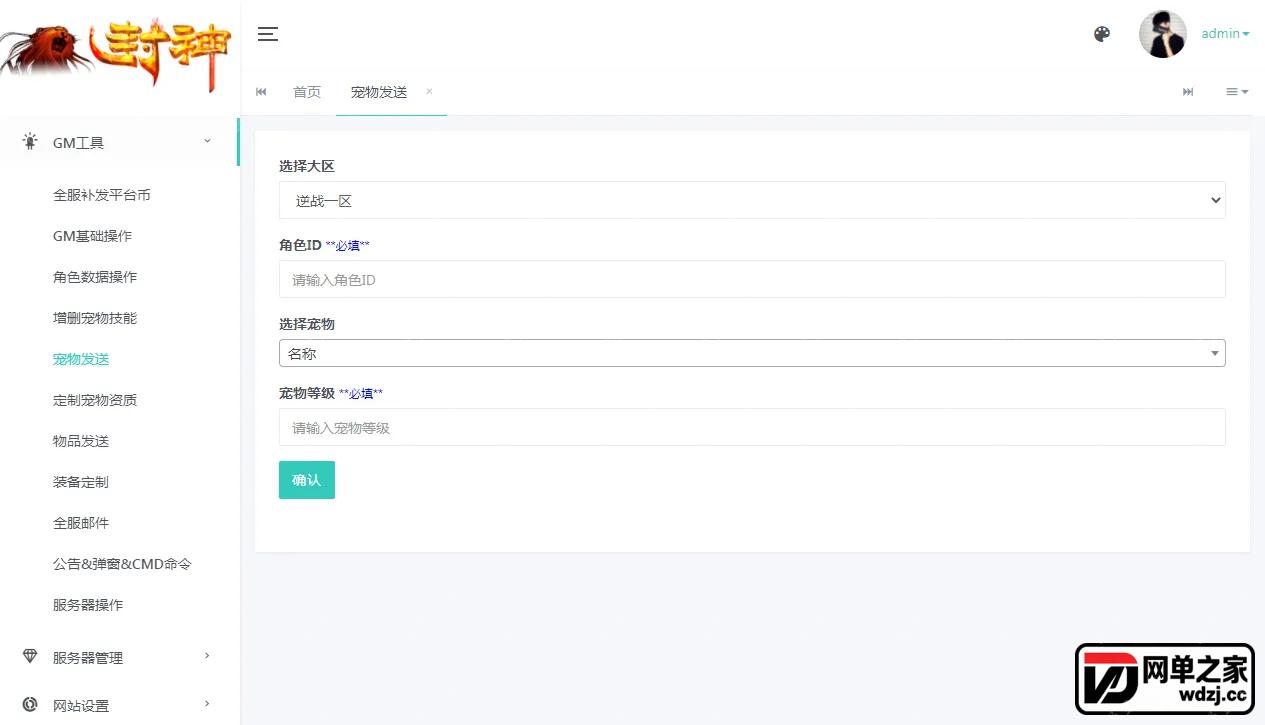Focus the 角色ID input field
This screenshot has height=725, width=1265.
752,279
